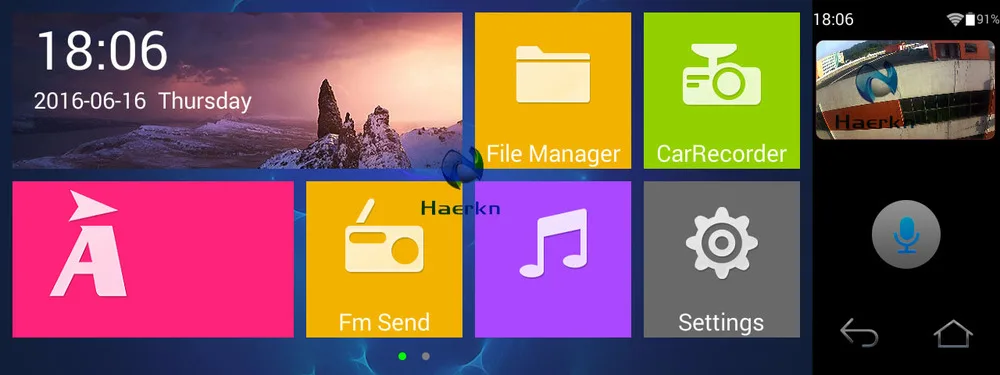The width and height of the screenshot is (1000, 375).
Task: Launch the CarRecorder dash cam app
Action: tap(721, 91)
